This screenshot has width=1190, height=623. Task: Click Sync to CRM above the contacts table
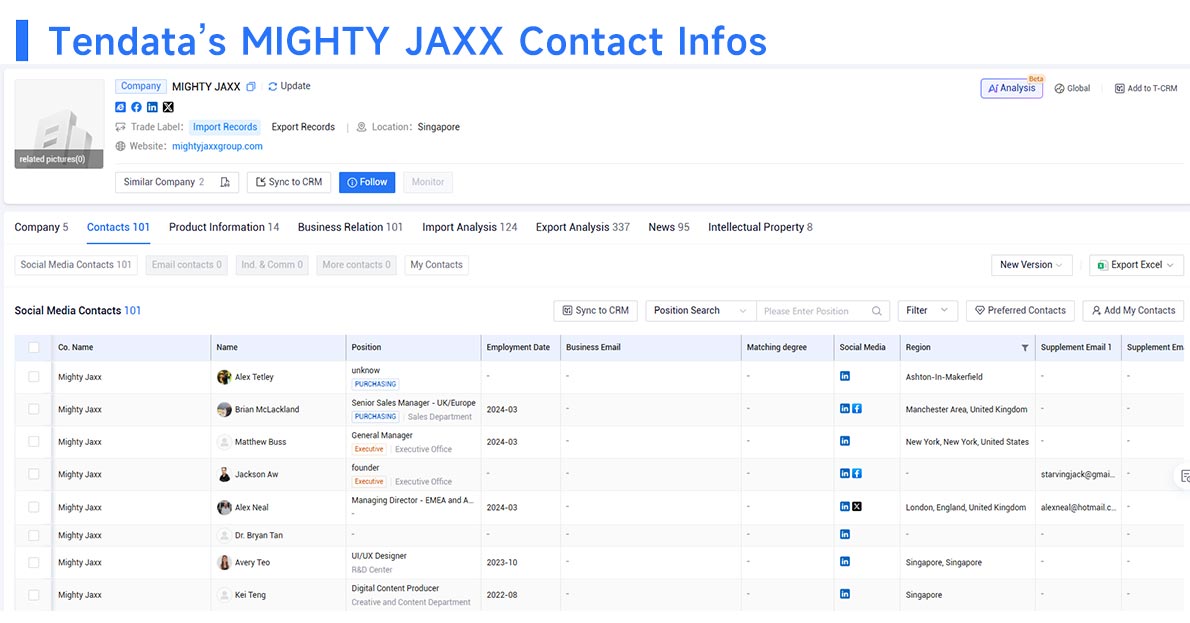595,311
